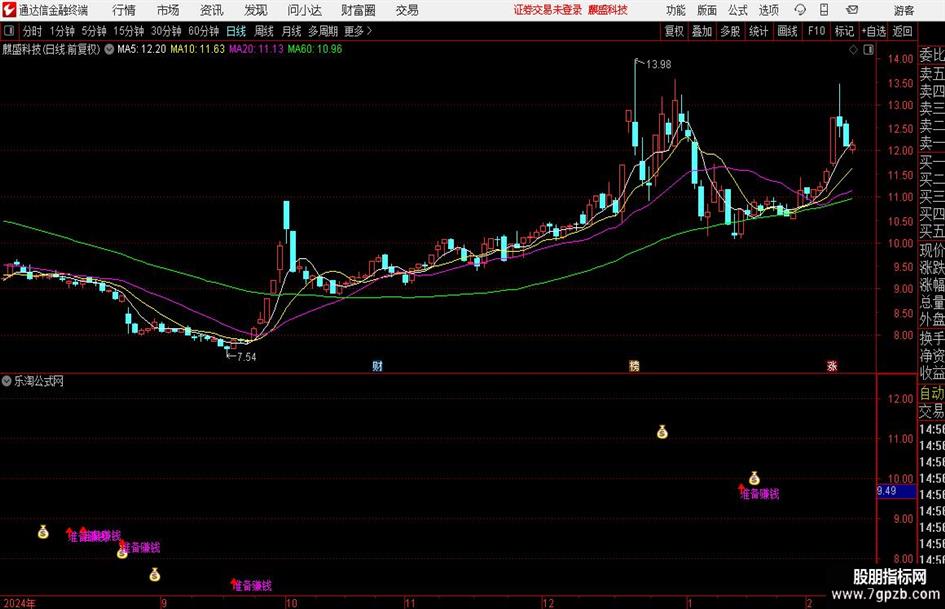
Task: Click the lowest money bag icon left of 9
Action: 155,575
